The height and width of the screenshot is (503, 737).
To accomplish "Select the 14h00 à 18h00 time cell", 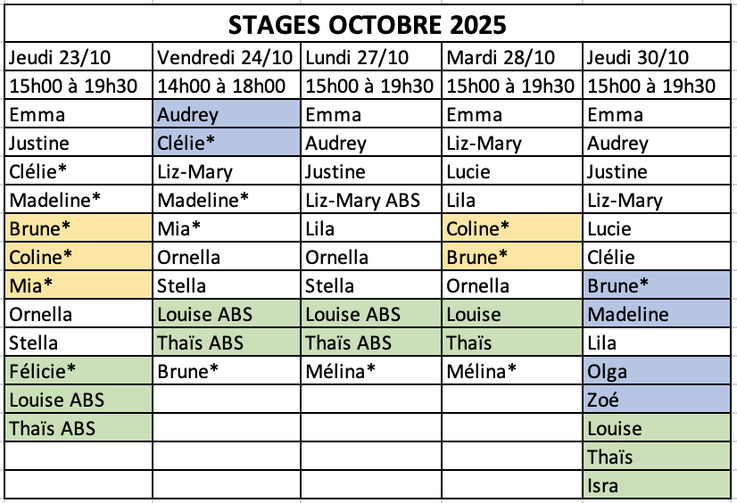I will click(227, 85).
